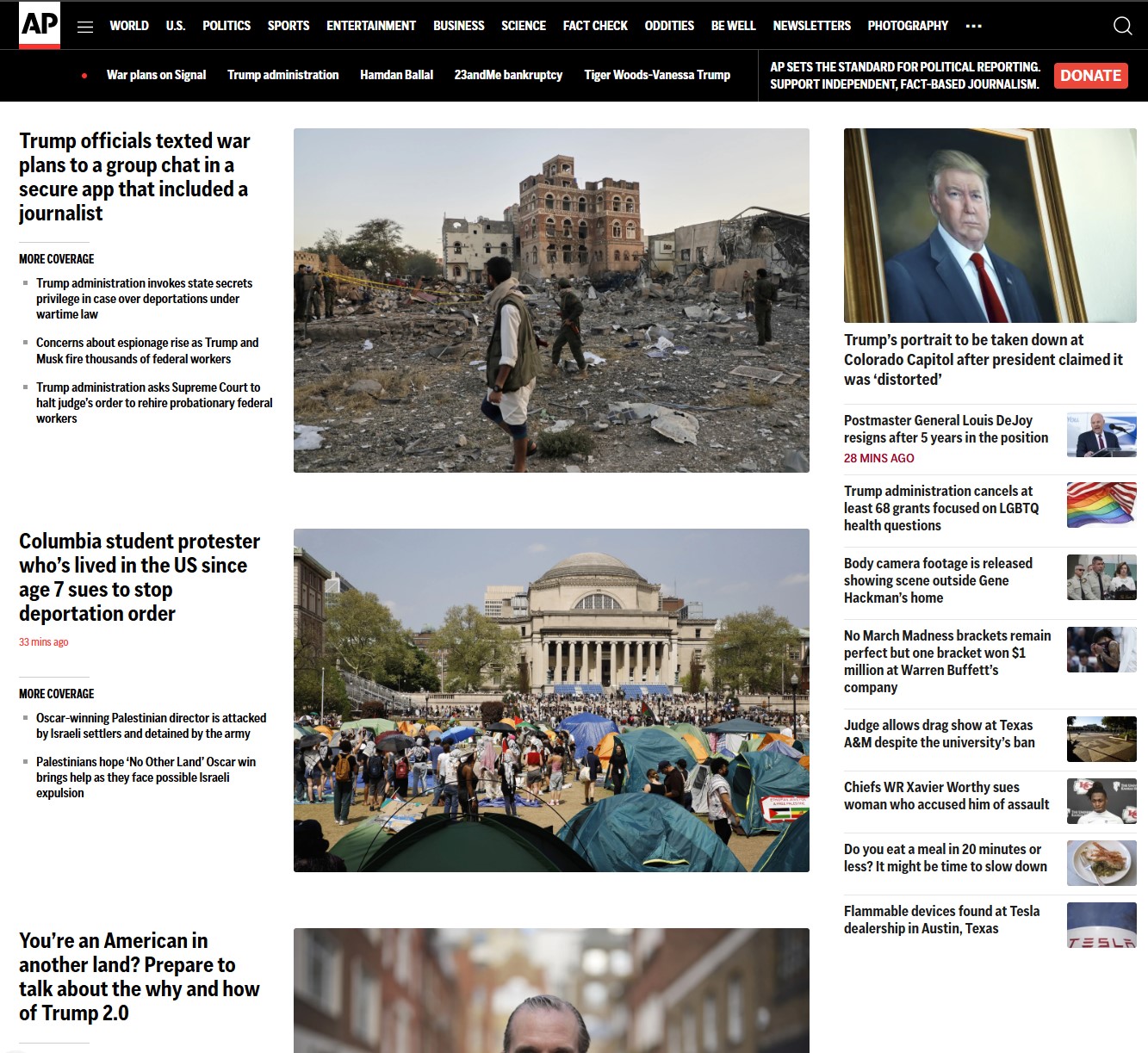Open the Be Well section
Image resolution: width=1148 pixels, height=1053 pixels.
pyautogui.click(x=734, y=26)
